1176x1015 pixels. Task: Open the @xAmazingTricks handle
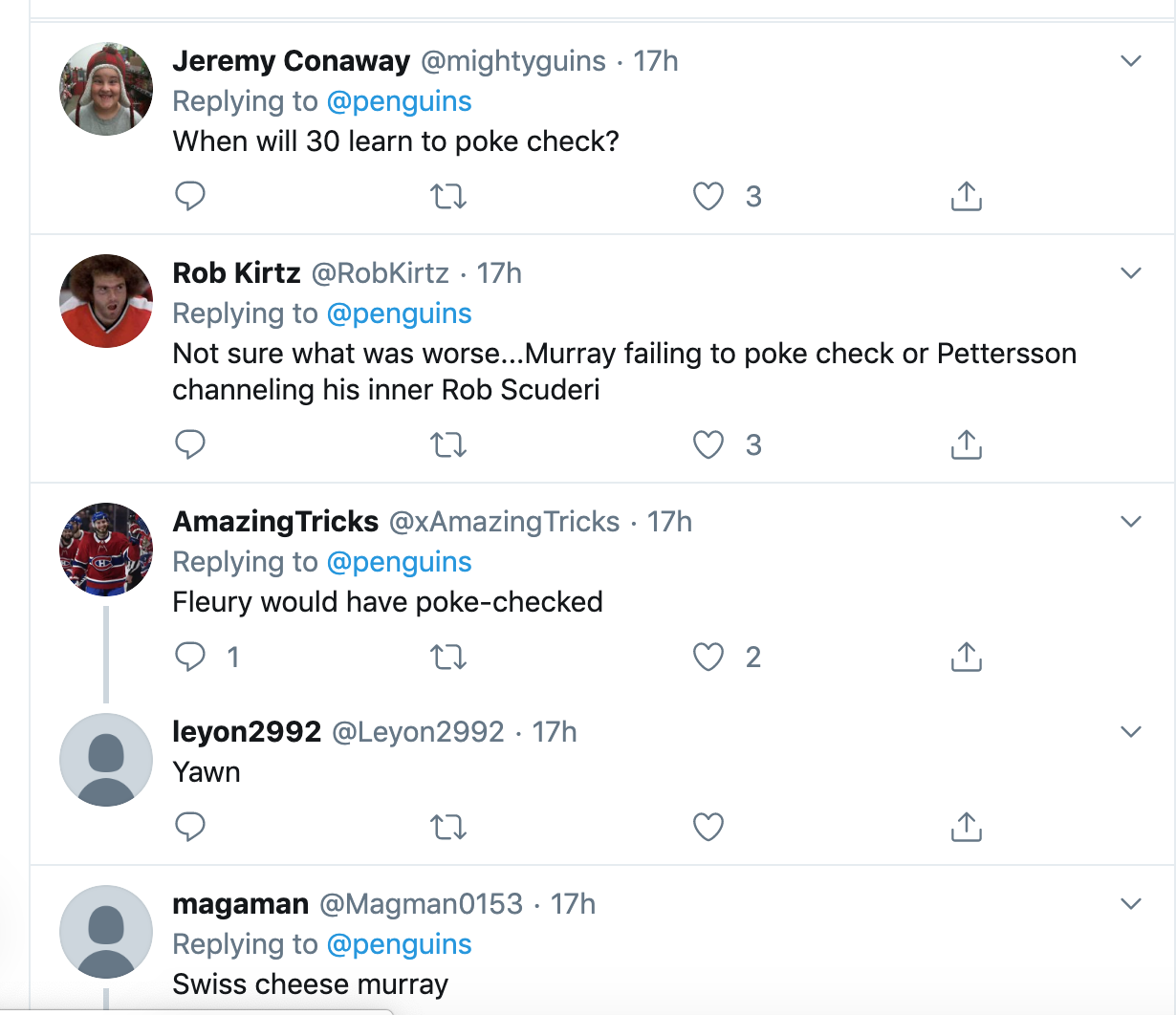504,522
